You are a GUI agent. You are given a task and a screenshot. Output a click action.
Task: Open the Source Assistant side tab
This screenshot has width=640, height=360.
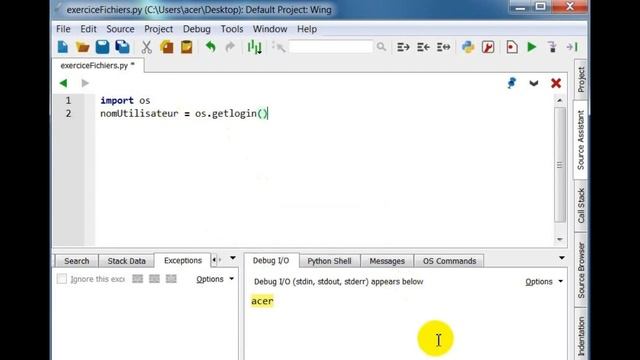581,140
